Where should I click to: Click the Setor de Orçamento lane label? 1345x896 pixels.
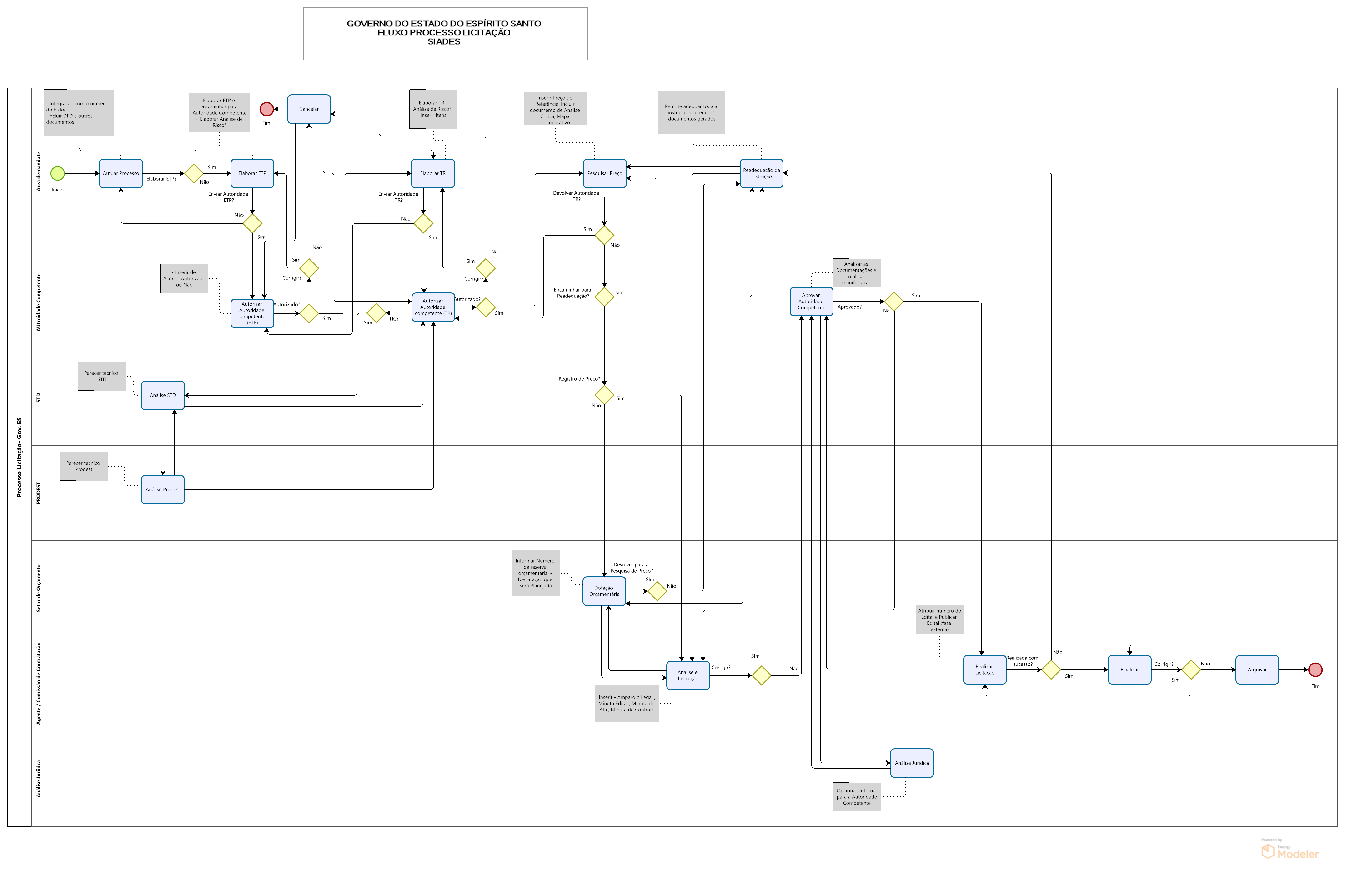click(39, 589)
